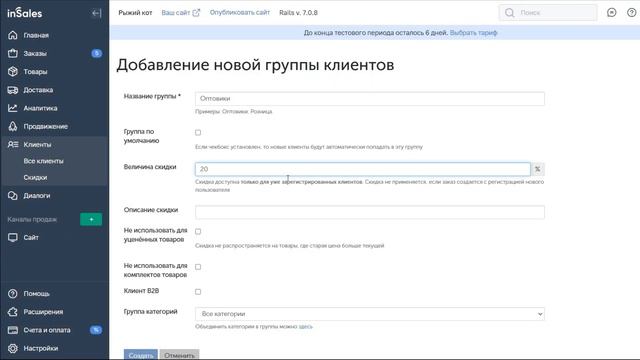Select Все клиенты submenu item
The width and height of the screenshot is (640, 360).
click(43, 161)
